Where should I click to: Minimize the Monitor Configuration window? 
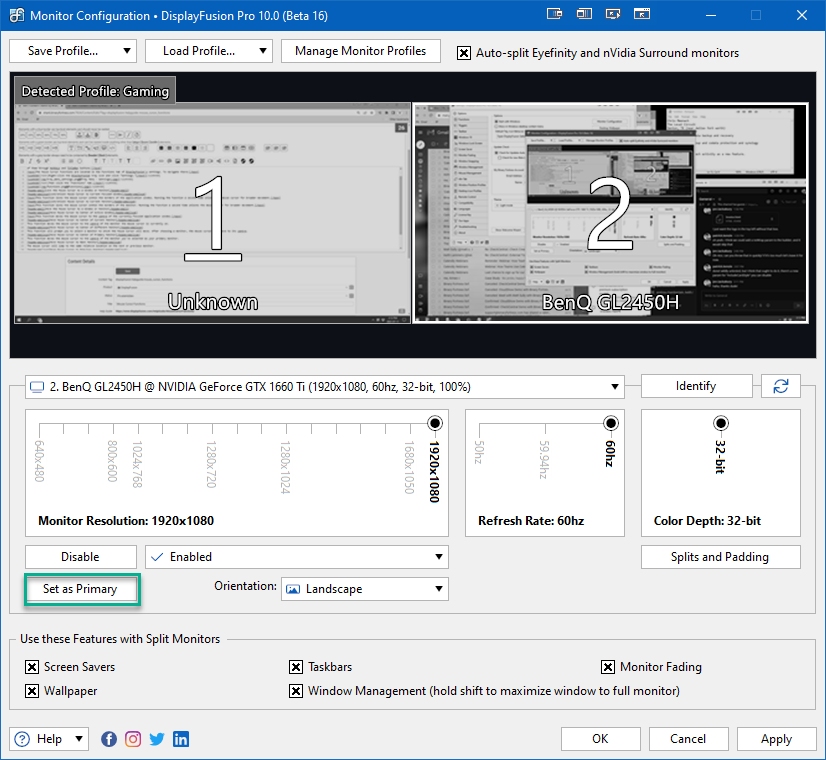711,15
